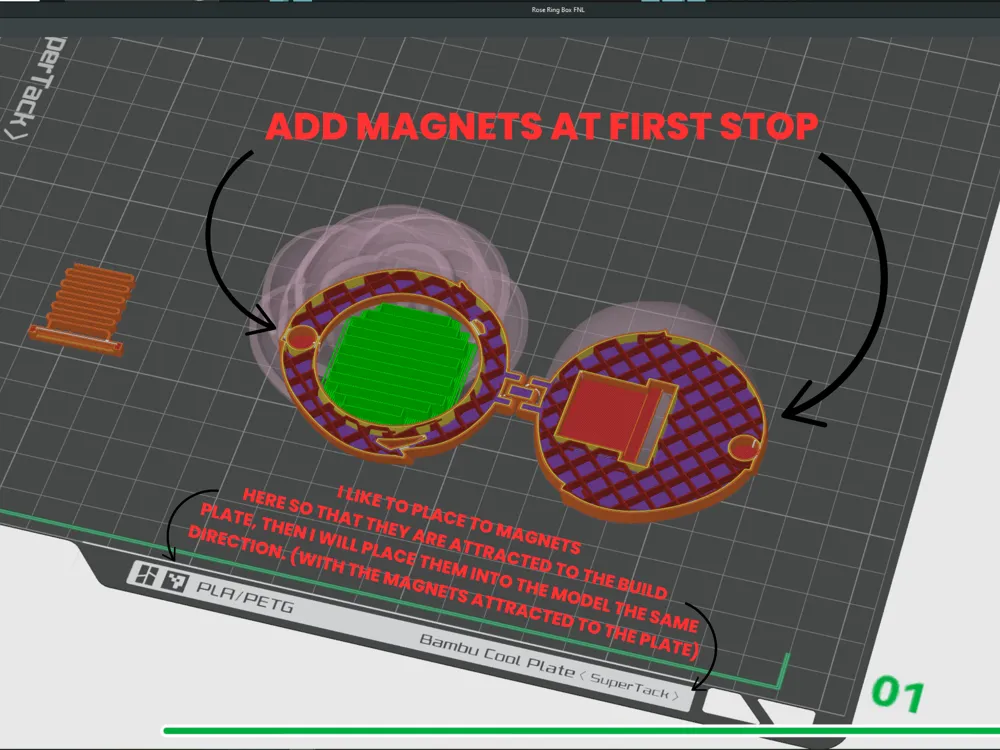Viewport: 1000px width, 750px height.
Task: Click the teal marker right of the title text
Action: point(648,4)
